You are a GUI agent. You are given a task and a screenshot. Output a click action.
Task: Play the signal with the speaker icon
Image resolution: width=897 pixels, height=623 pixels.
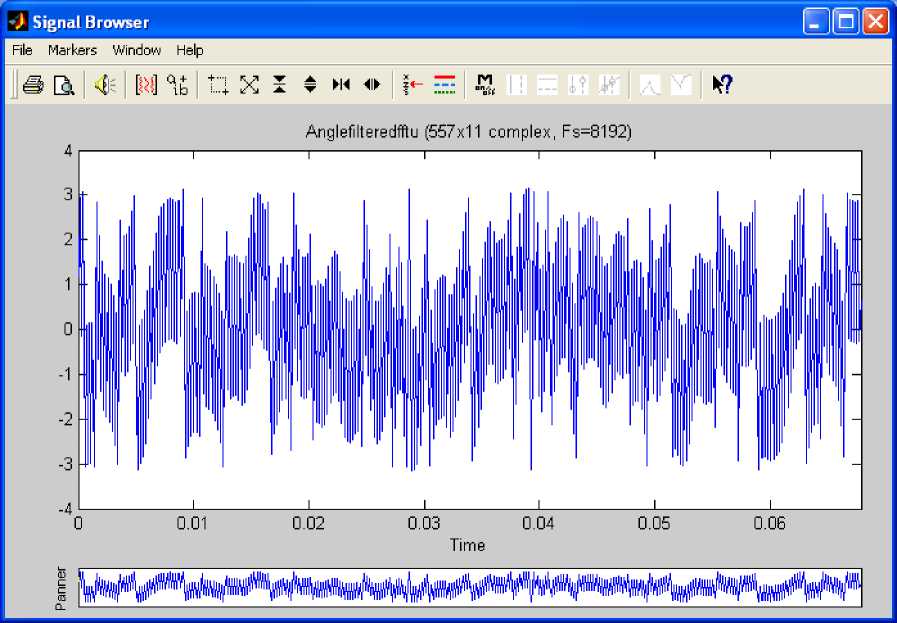104,86
